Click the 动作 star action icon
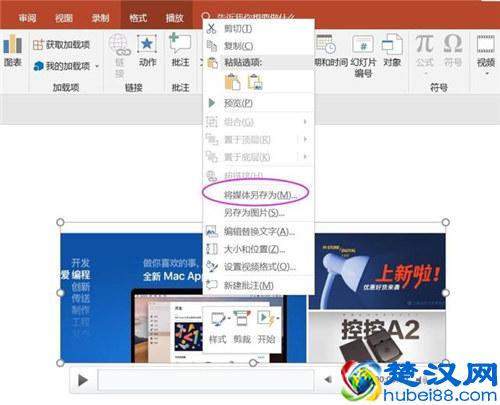The width and height of the screenshot is (500, 405). (x=147, y=44)
